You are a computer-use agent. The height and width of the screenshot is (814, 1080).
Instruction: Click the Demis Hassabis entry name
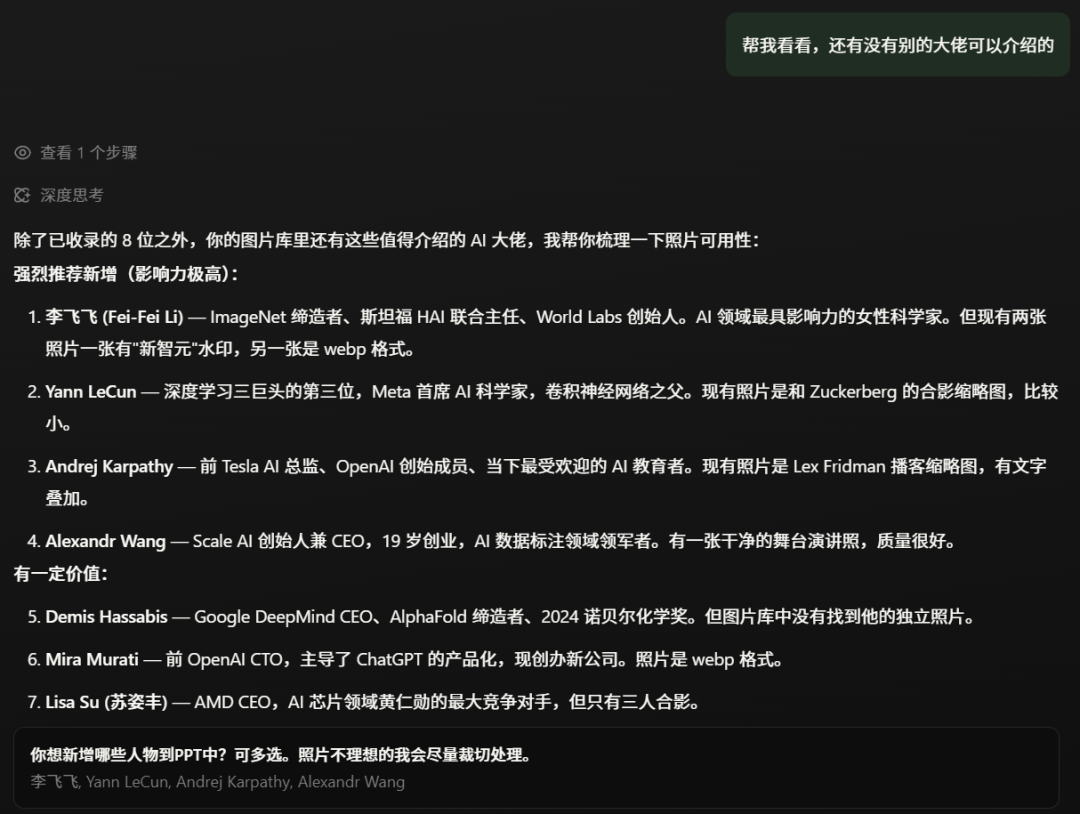106,617
